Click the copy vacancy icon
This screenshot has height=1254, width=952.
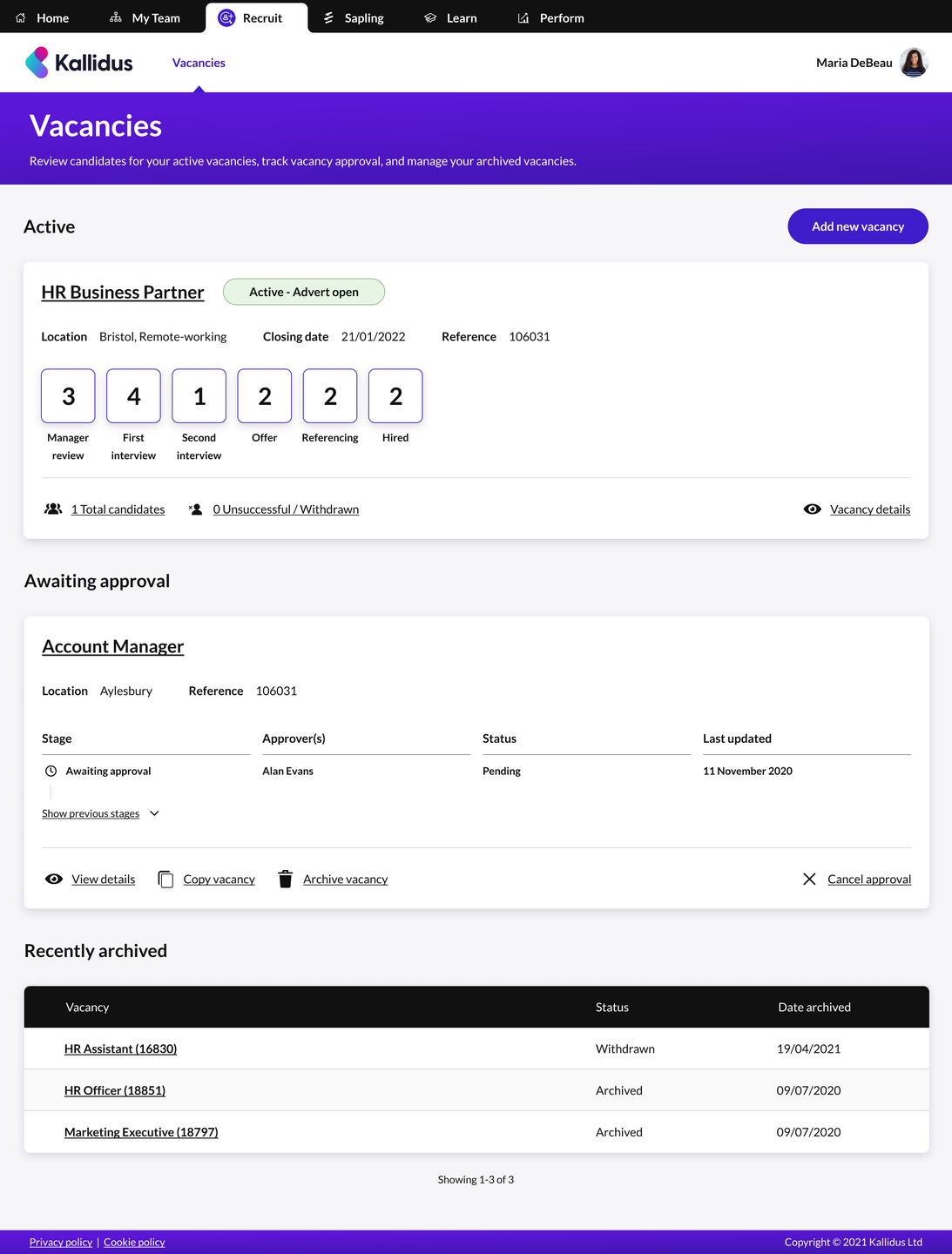pyautogui.click(x=165, y=880)
